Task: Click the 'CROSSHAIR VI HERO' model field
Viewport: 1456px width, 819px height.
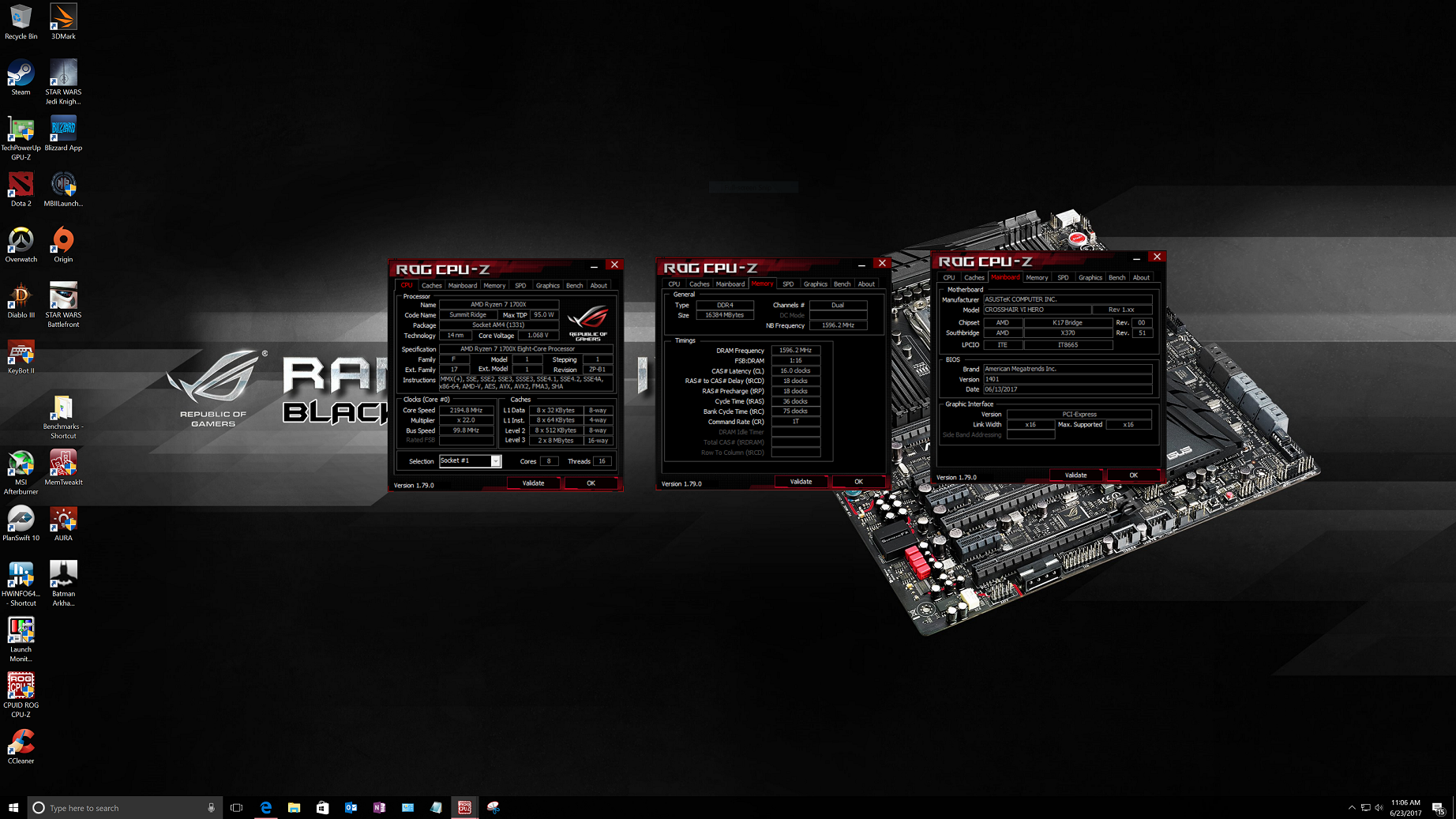Action: coord(1037,310)
